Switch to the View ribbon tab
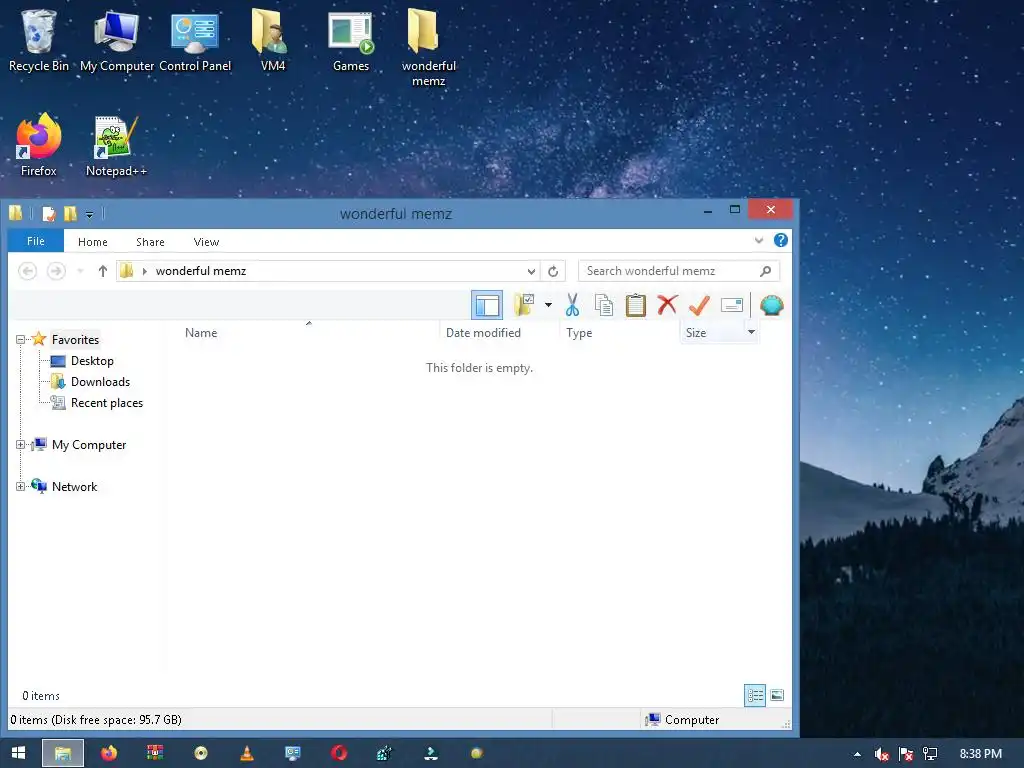Viewport: 1024px width, 768px height. point(206,242)
